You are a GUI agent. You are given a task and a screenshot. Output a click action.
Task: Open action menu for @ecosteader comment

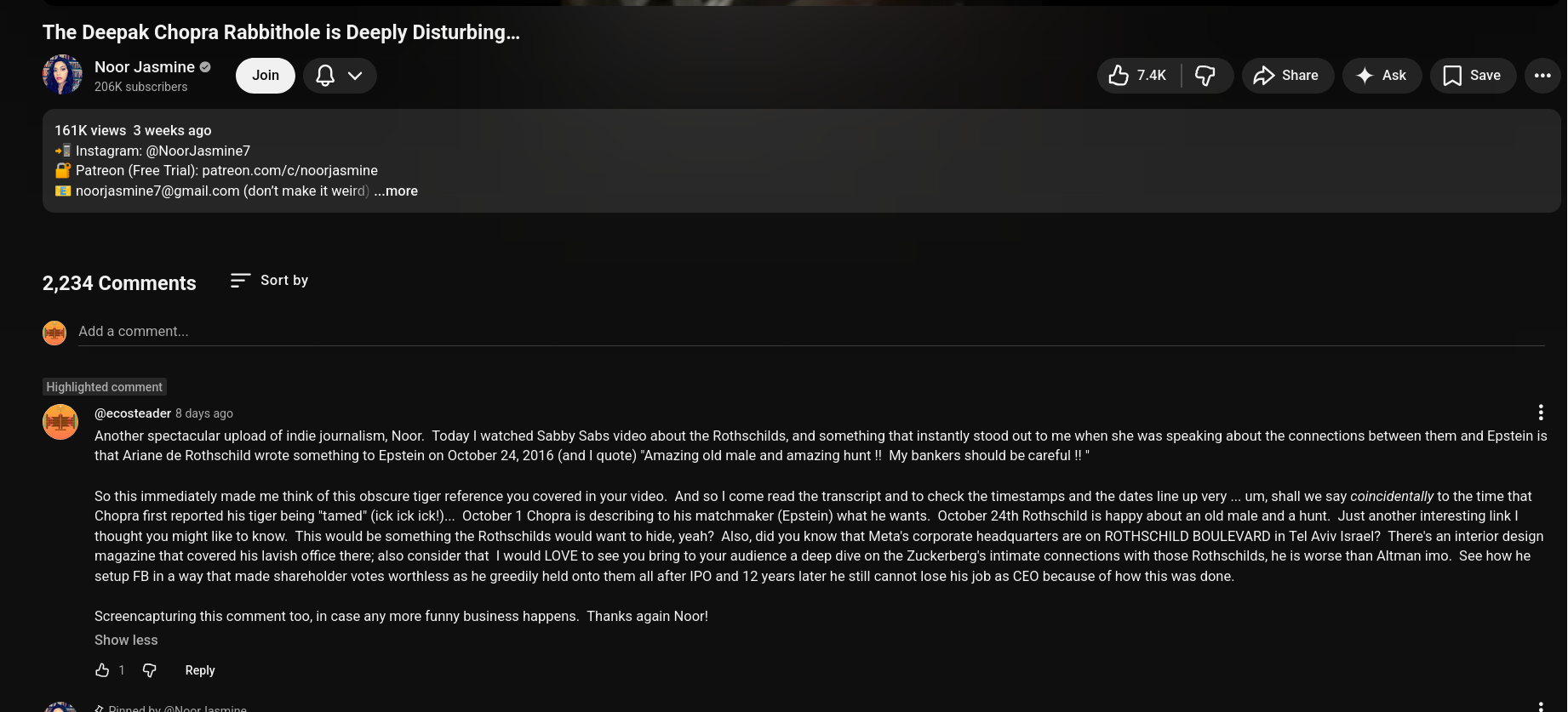point(1541,413)
